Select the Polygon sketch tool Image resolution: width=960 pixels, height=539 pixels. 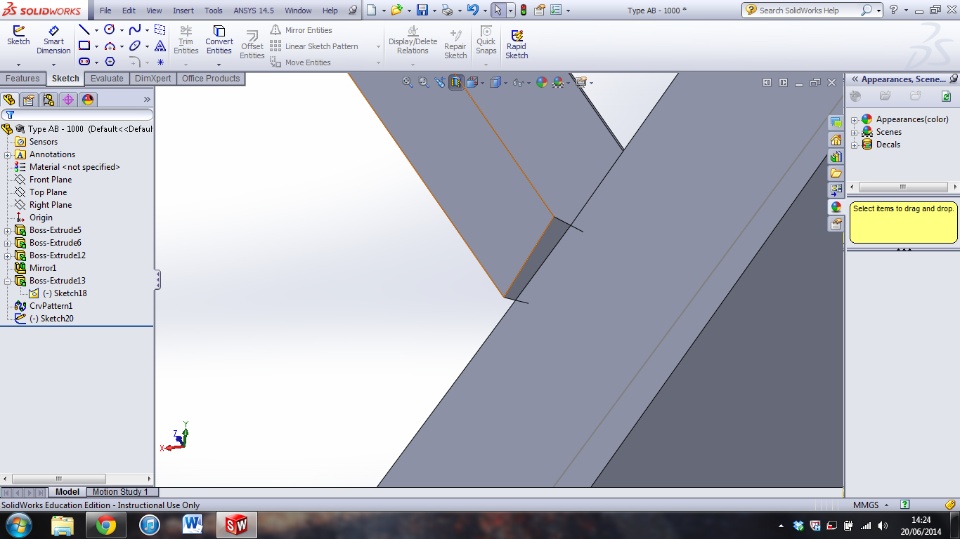(110, 62)
